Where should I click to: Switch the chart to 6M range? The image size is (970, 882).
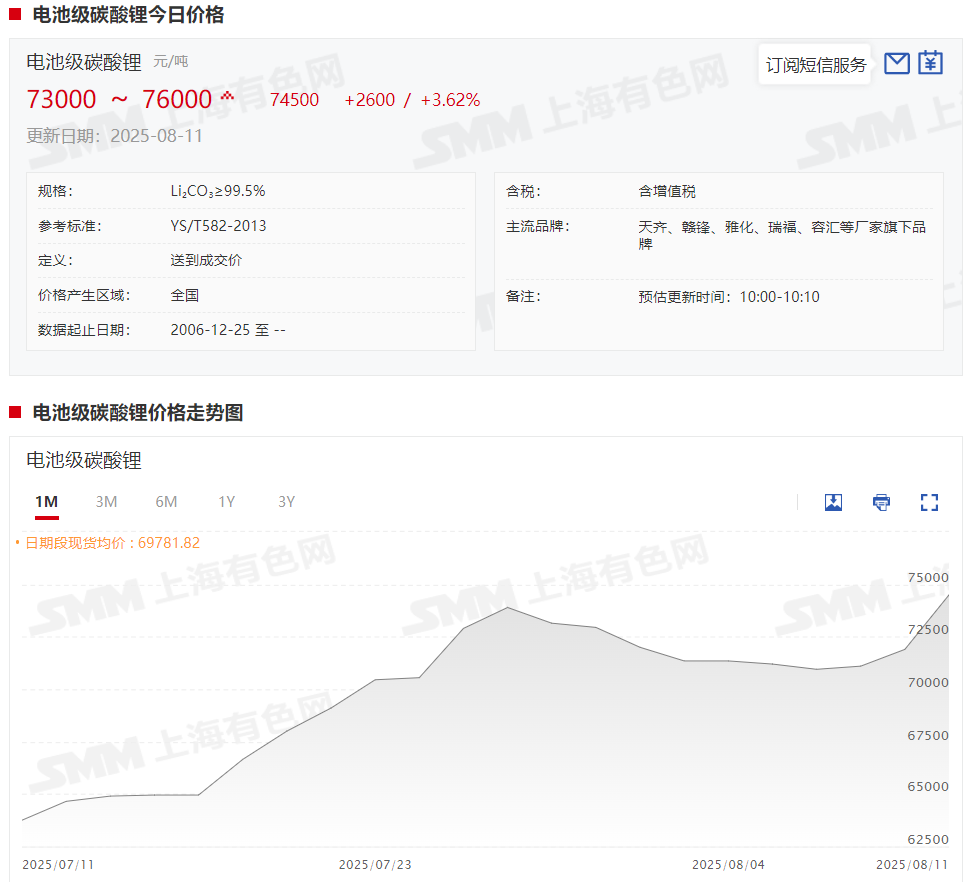click(x=166, y=502)
